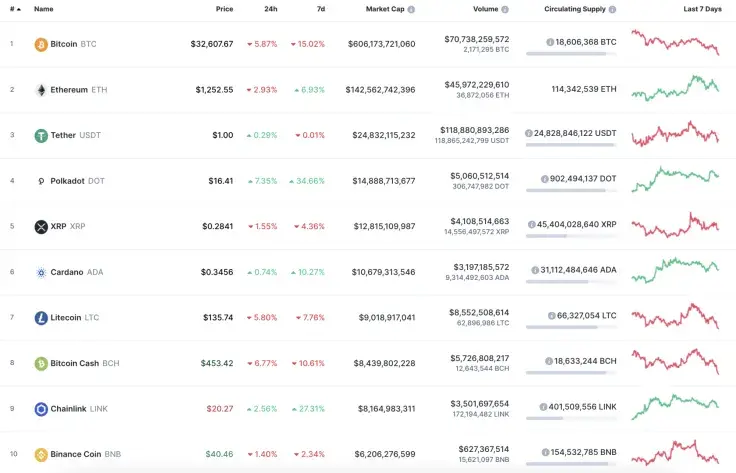
Task: Sort table by the 24h column header
Action: click(271, 9)
